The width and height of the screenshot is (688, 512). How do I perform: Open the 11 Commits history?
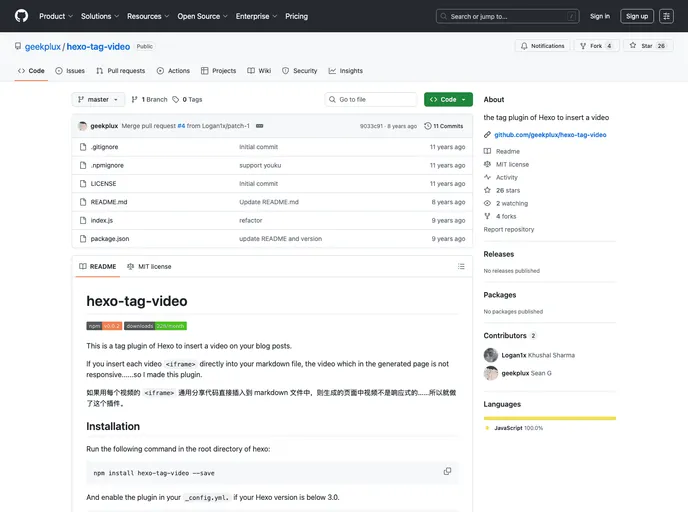click(x=444, y=126)
